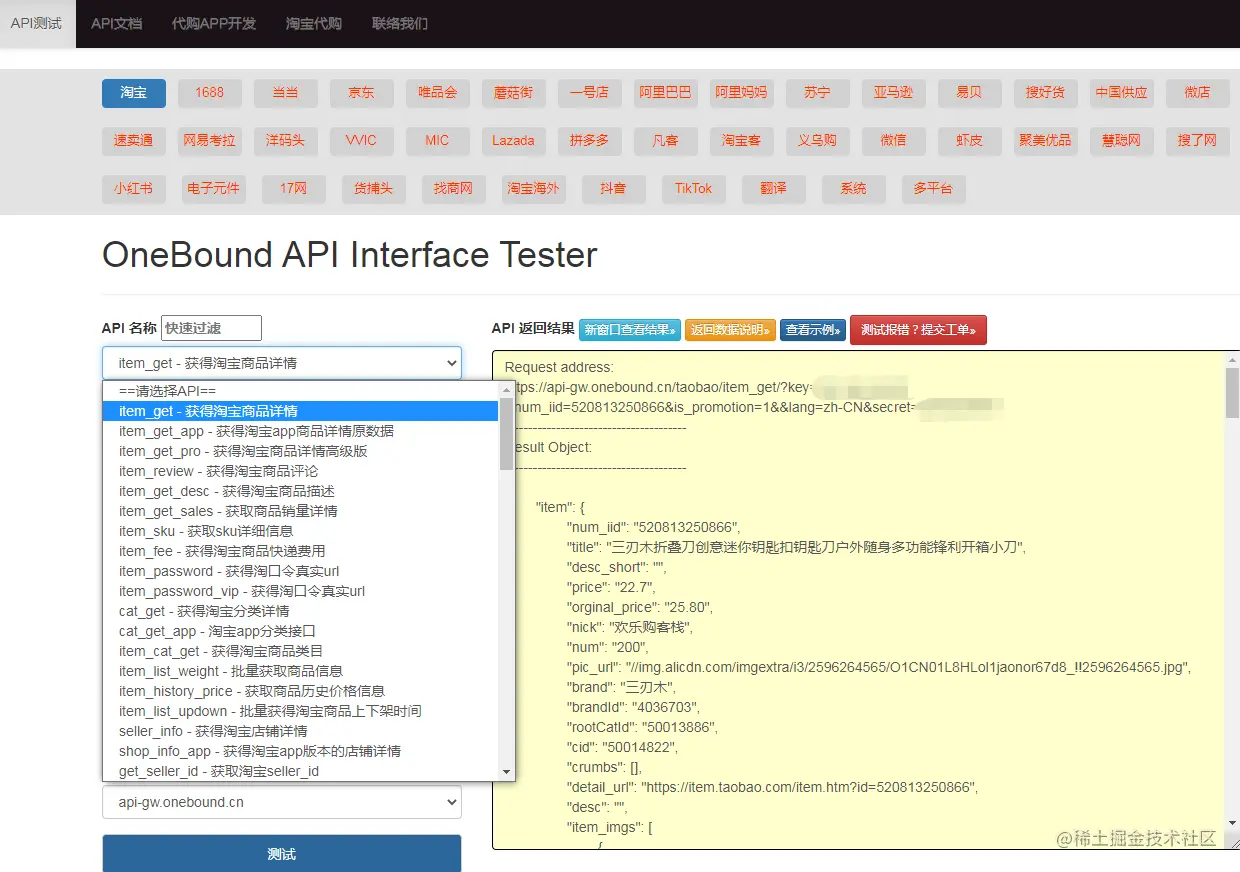This screenshot has width=1240, height=872.
Task: Open the API测试 tab in top navigation
Action: click(x=37, y=23)
